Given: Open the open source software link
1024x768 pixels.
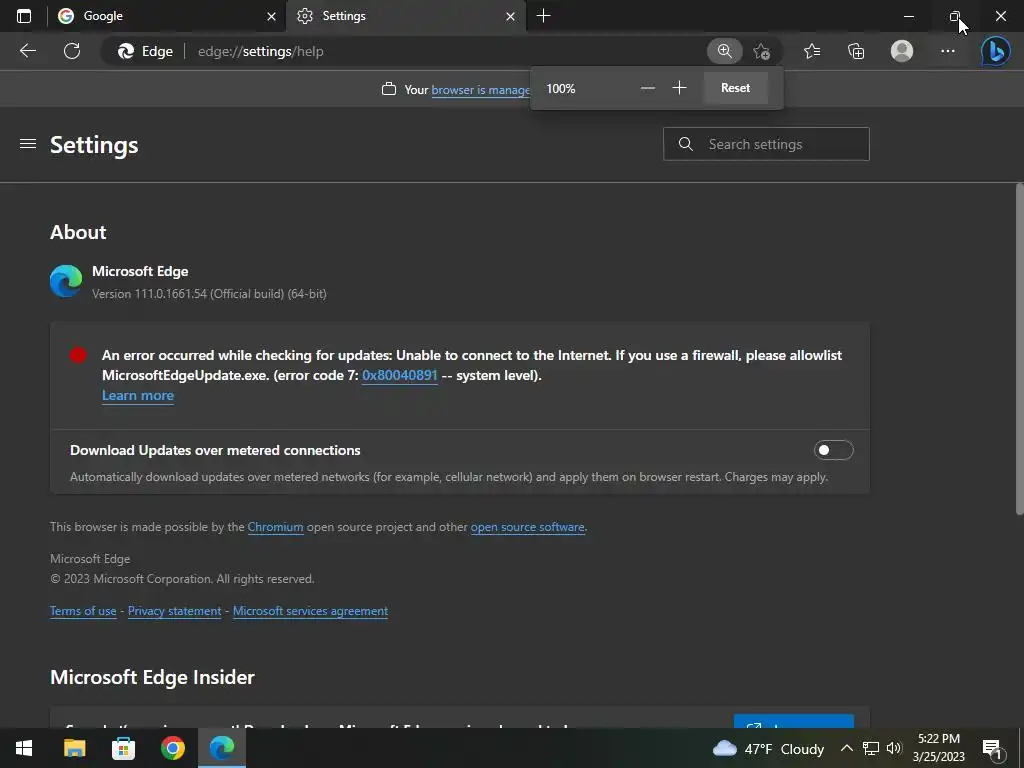Looking at the screenshot, I should tap(528, 527).
